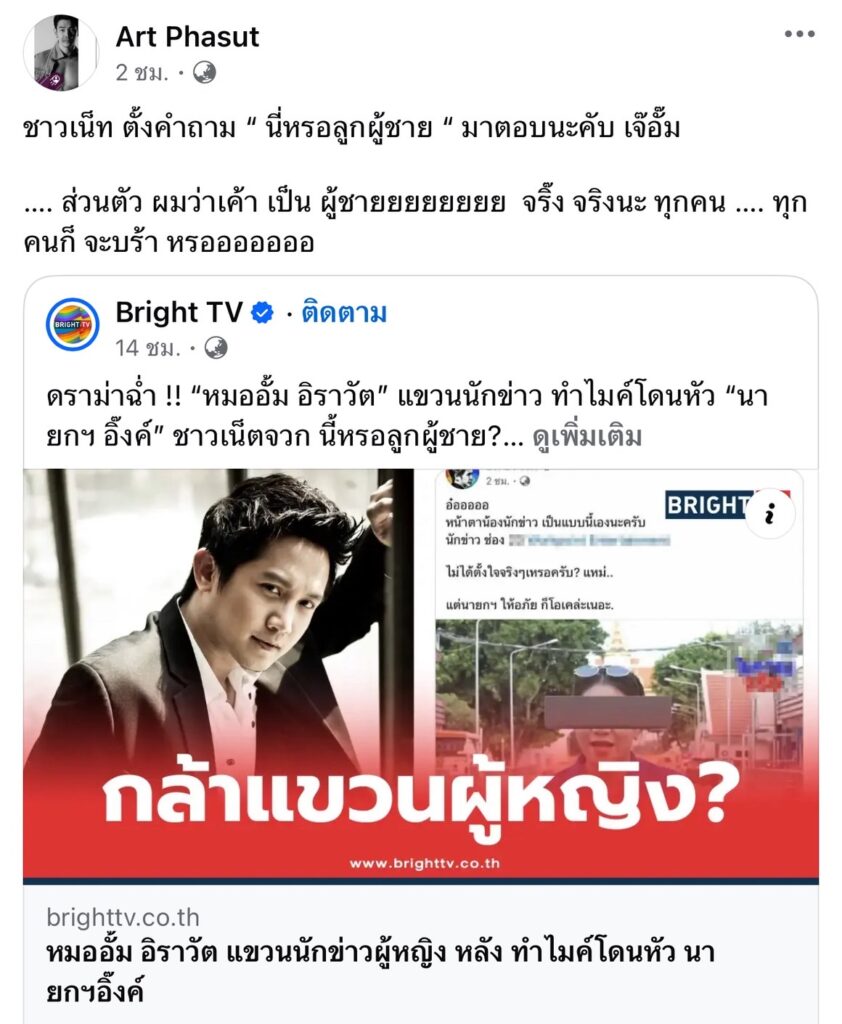The width and height of the screenshot is (842, 1024).
Task: Click the 2 ชม. post timestamp
Action: point(142,72)
